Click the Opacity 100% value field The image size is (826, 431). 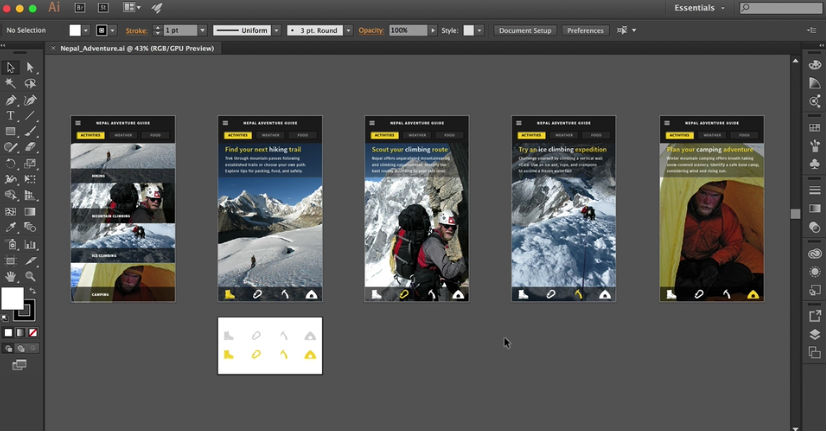[x=408, y=31]
